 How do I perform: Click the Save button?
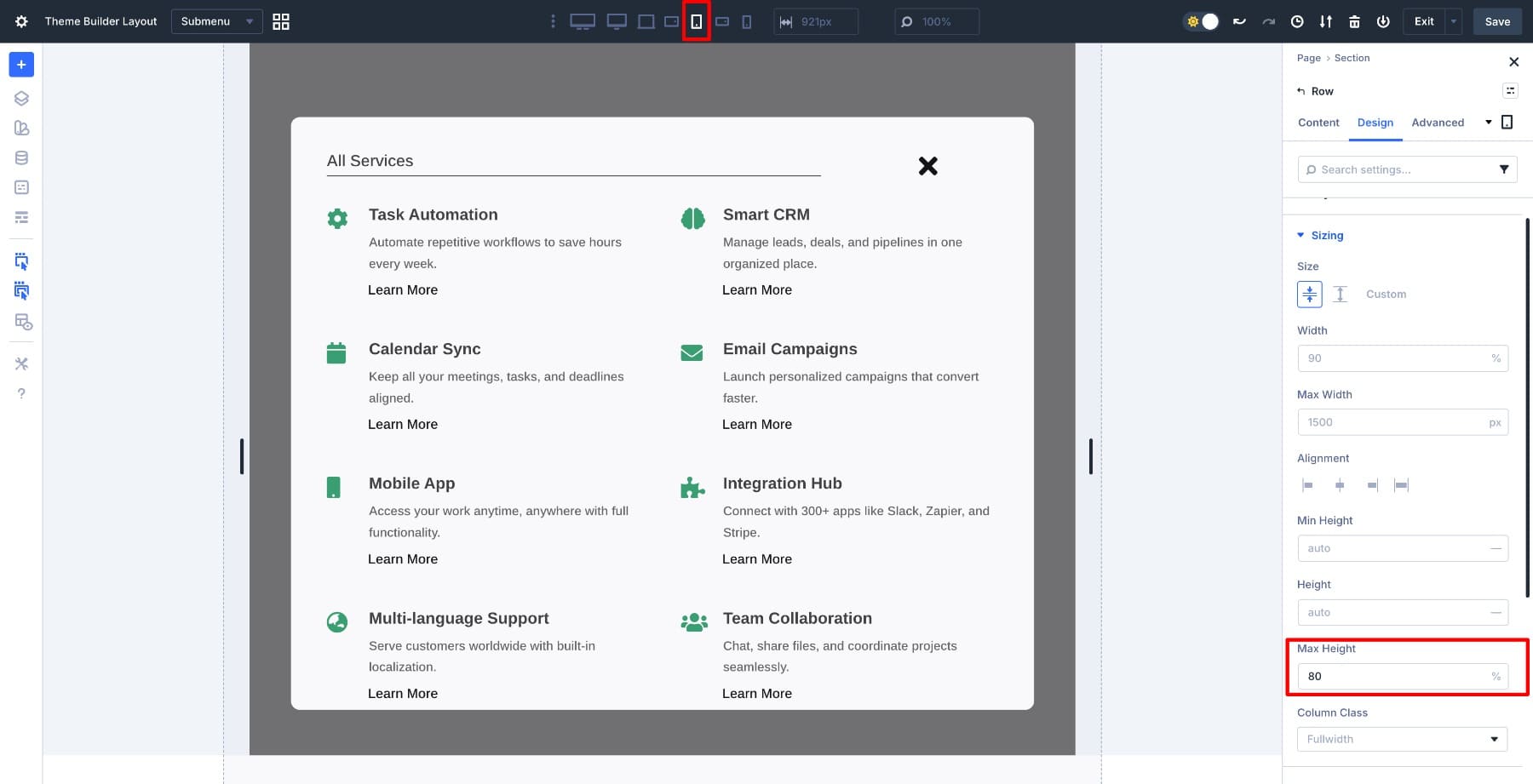1497,21
